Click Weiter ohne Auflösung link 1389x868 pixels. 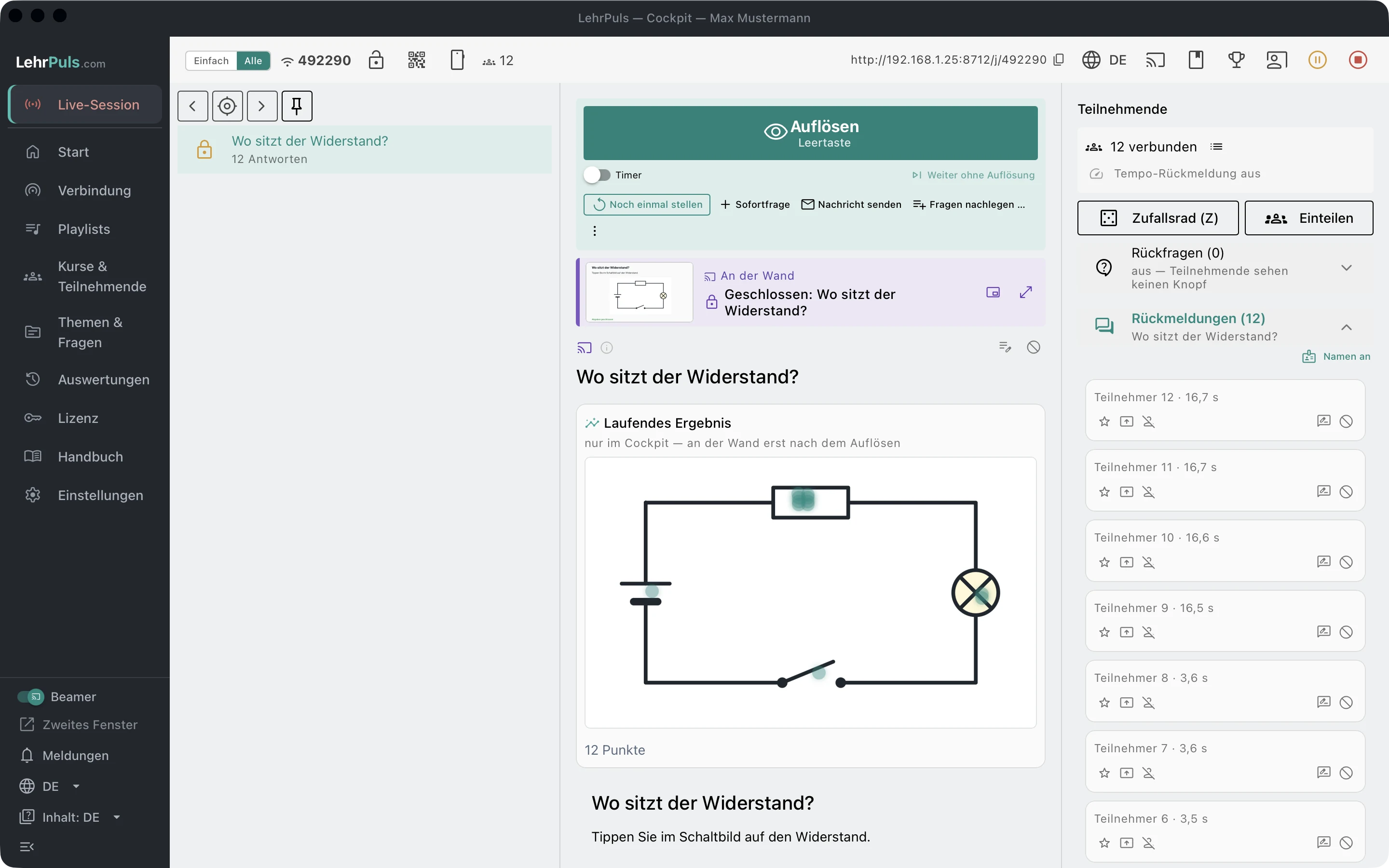tap(973, 175)
